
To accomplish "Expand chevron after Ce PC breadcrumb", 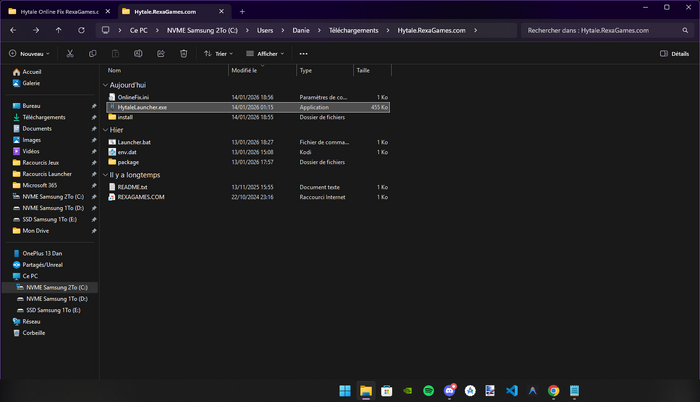I will [157, 30].
